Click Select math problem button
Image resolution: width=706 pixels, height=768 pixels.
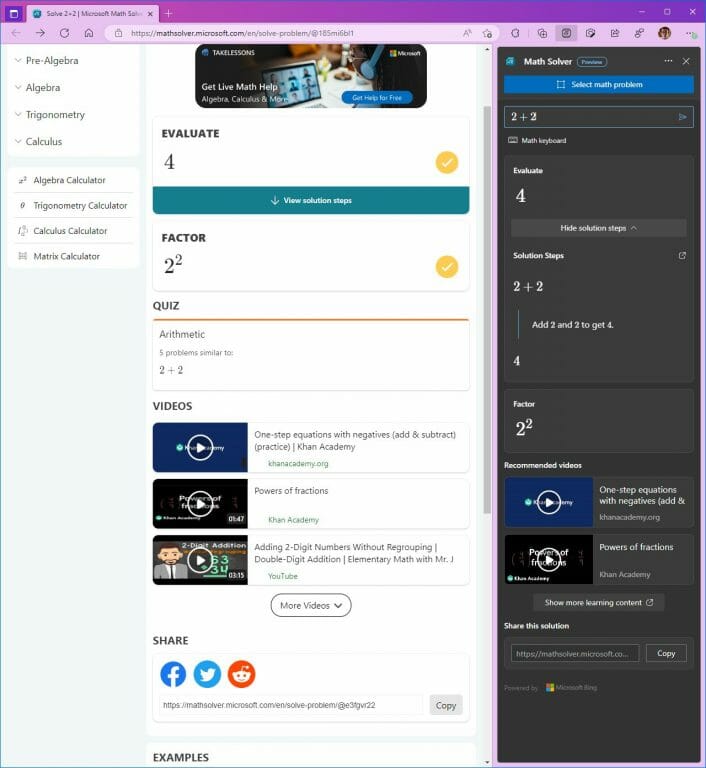coord(599,85)
